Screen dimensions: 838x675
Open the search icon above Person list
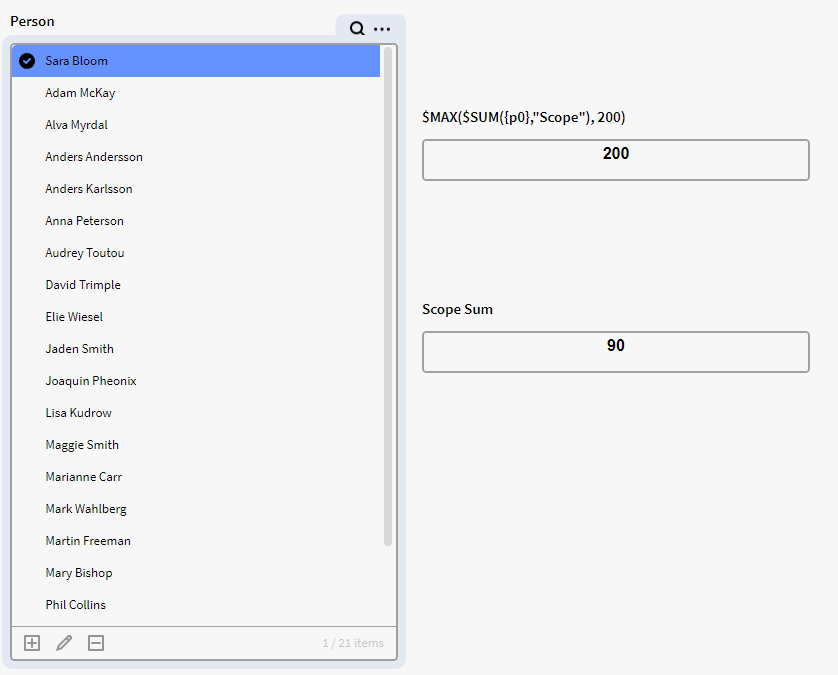357,29
